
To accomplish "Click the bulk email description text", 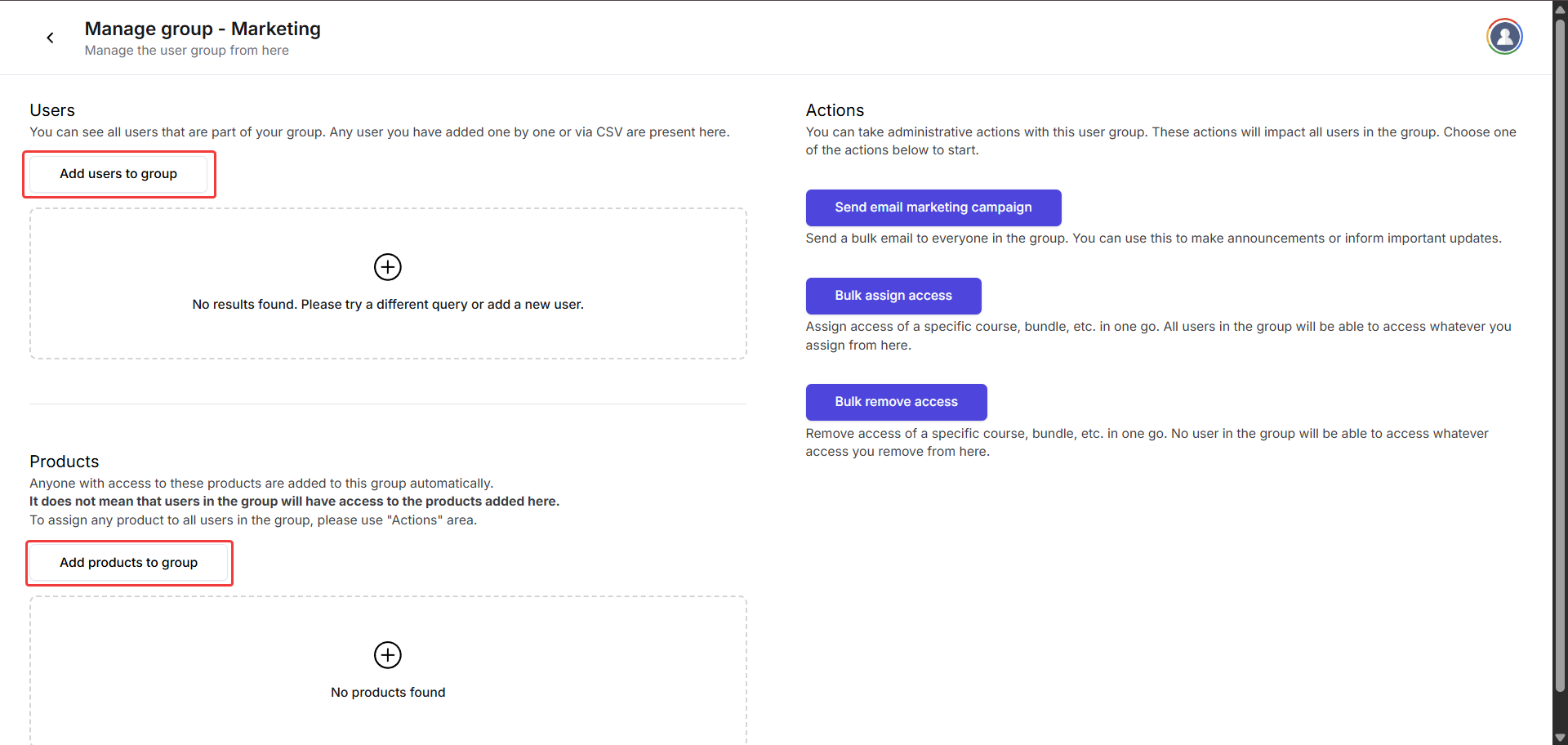I will [x=1152, y=239].
